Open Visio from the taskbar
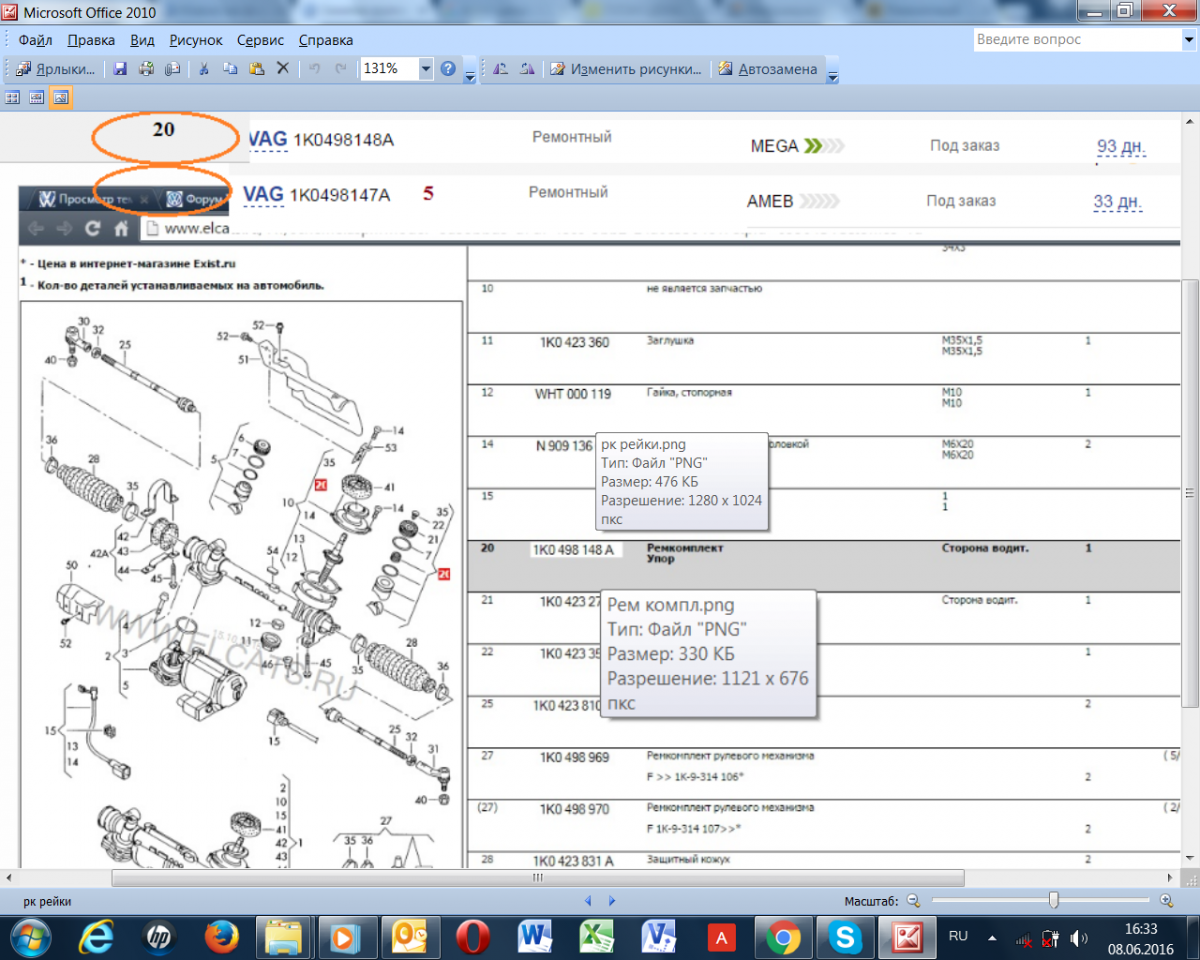This screenshot has height=960, width=1200. 659,938
